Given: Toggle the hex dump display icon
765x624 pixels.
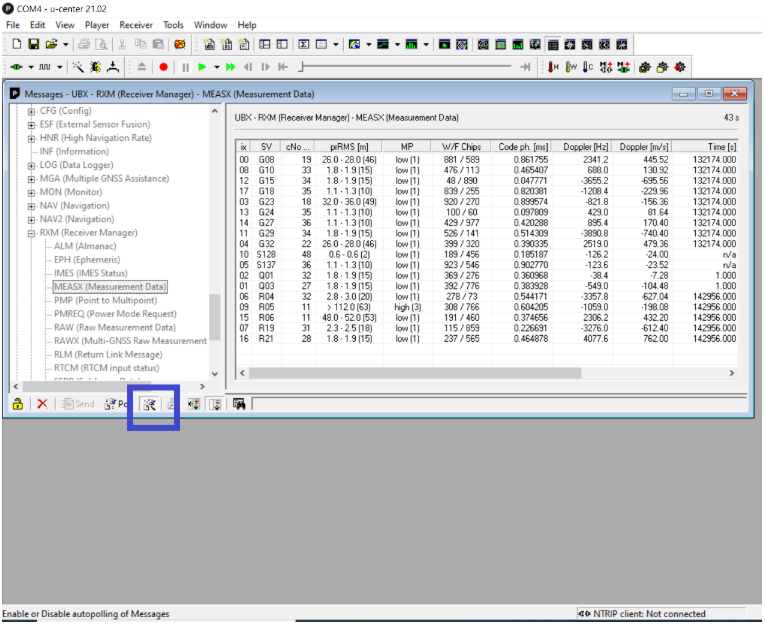Looking at the screenshot, I should coord(194,403).
